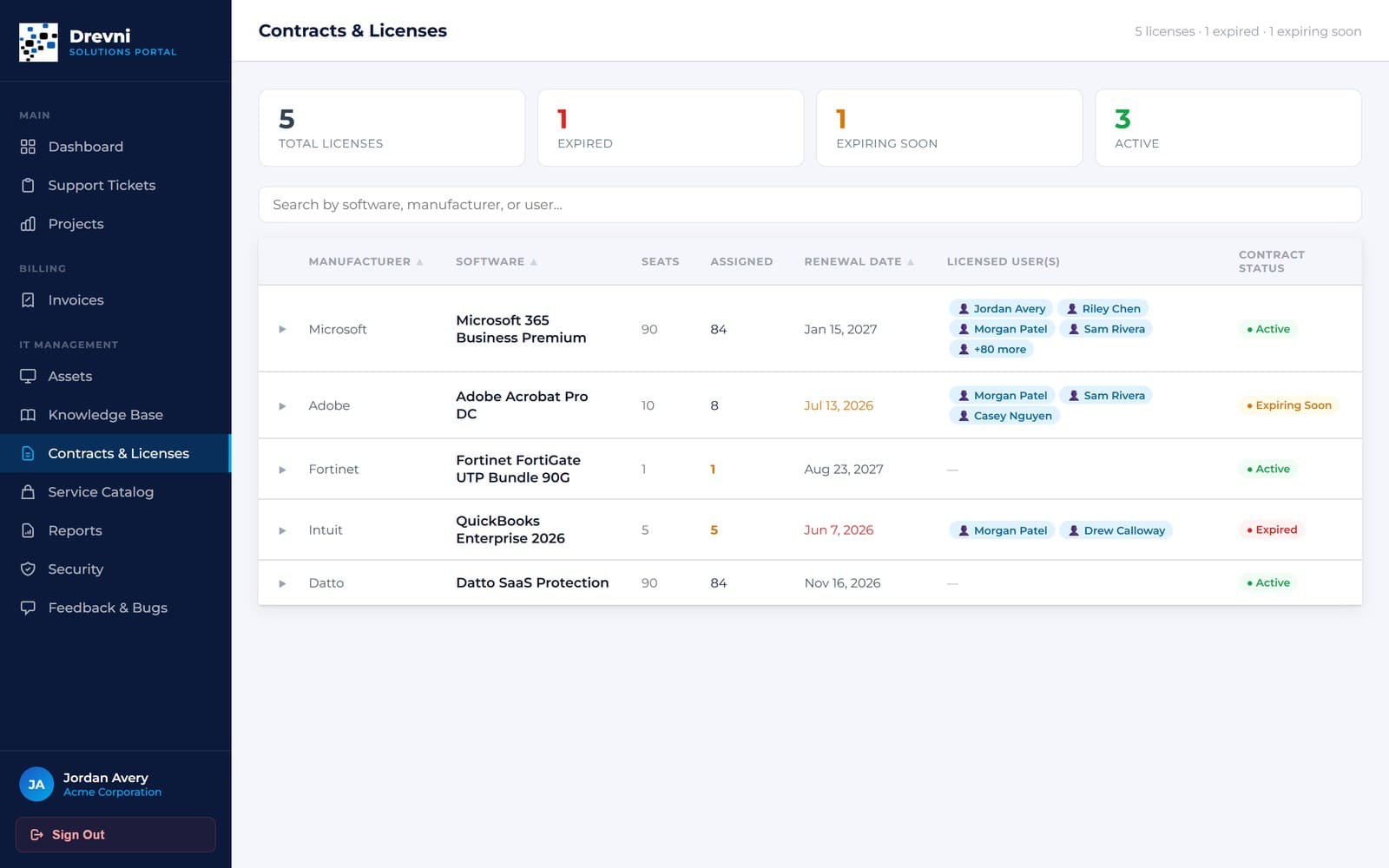Expand the Microsoft license row

point(282,329)
